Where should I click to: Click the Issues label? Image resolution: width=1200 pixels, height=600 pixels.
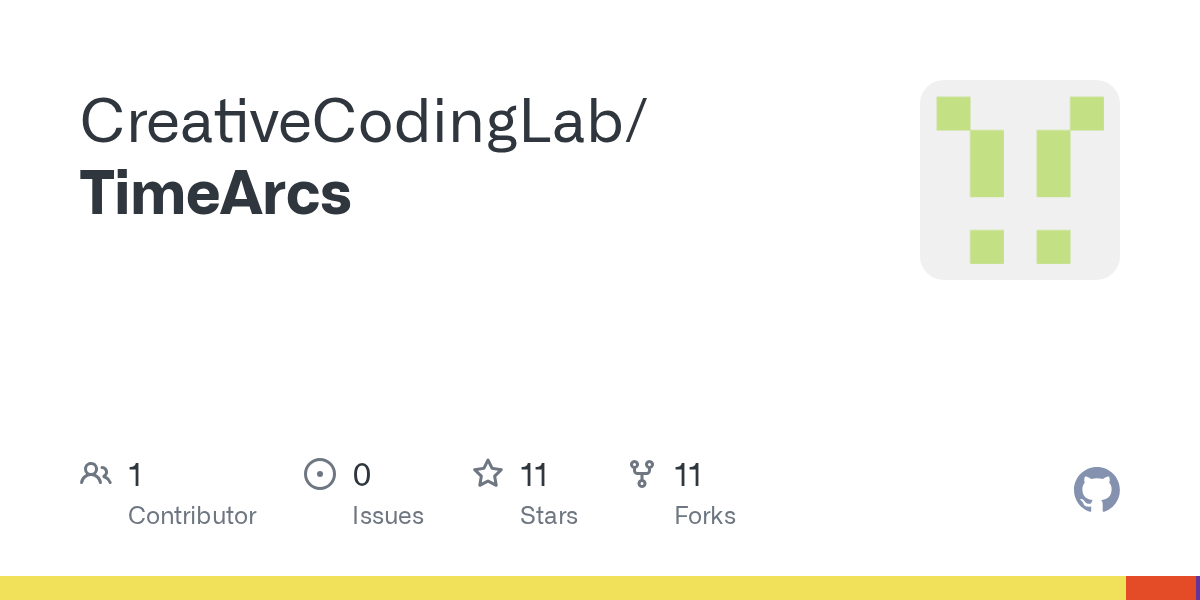[x=388, y=516]
